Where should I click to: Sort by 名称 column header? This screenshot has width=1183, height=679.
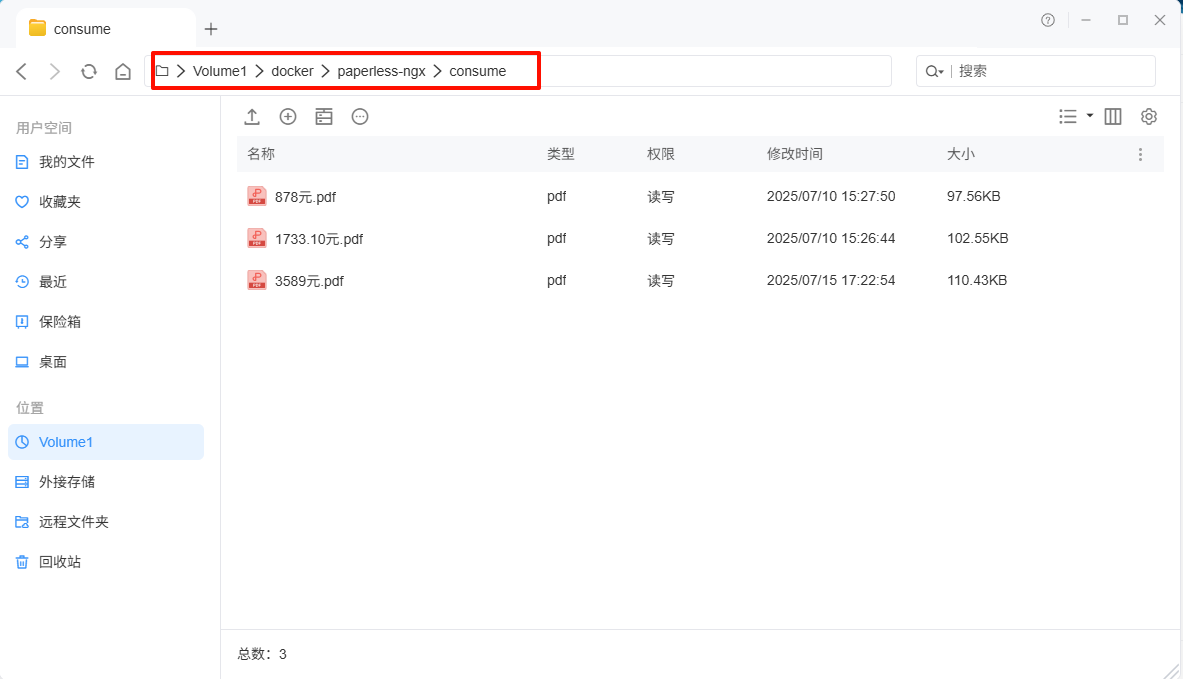click(x=261, y=154)
